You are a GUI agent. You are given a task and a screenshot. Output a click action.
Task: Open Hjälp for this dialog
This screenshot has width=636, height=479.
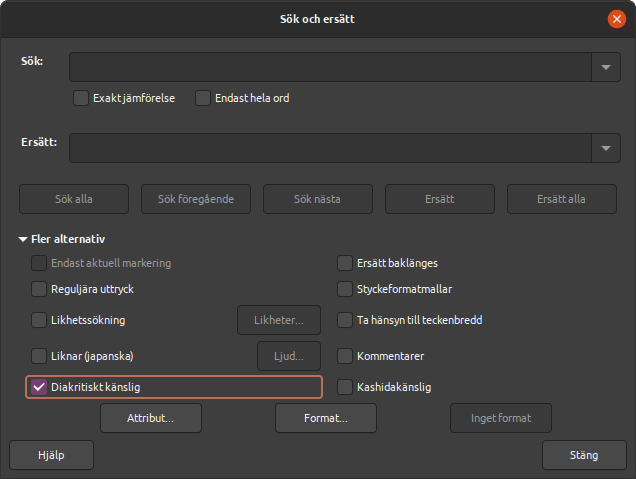pyautogui.click(x=52, y=455)
